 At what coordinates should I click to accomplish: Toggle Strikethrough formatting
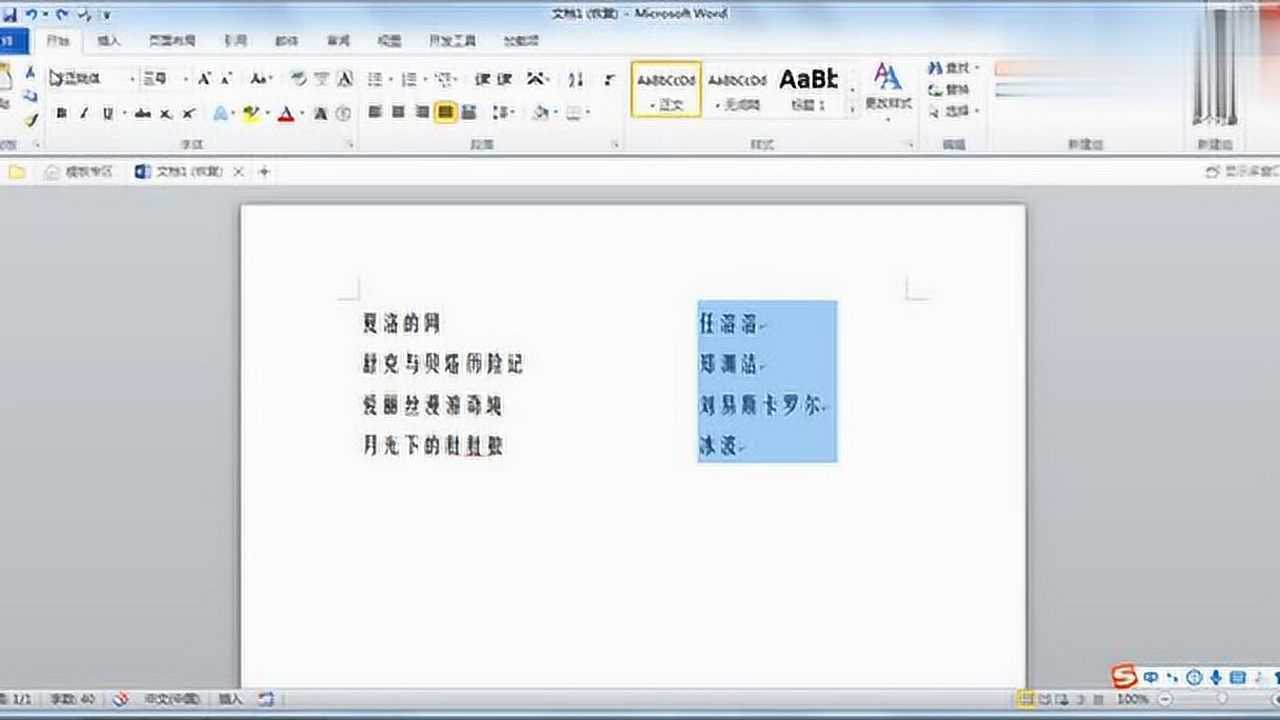pos(143,113)
